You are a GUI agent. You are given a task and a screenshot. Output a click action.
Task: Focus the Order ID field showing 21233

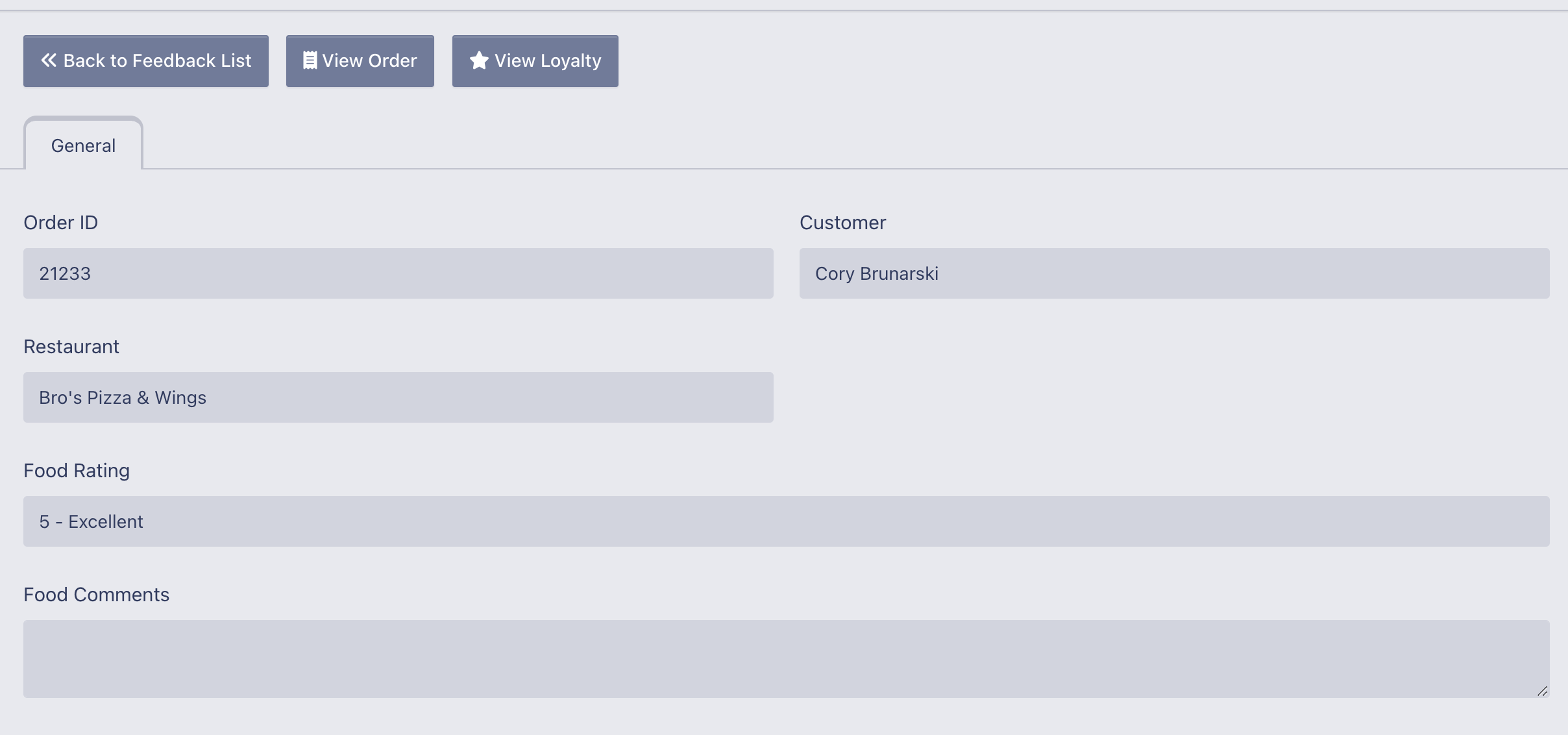[398, 273]
